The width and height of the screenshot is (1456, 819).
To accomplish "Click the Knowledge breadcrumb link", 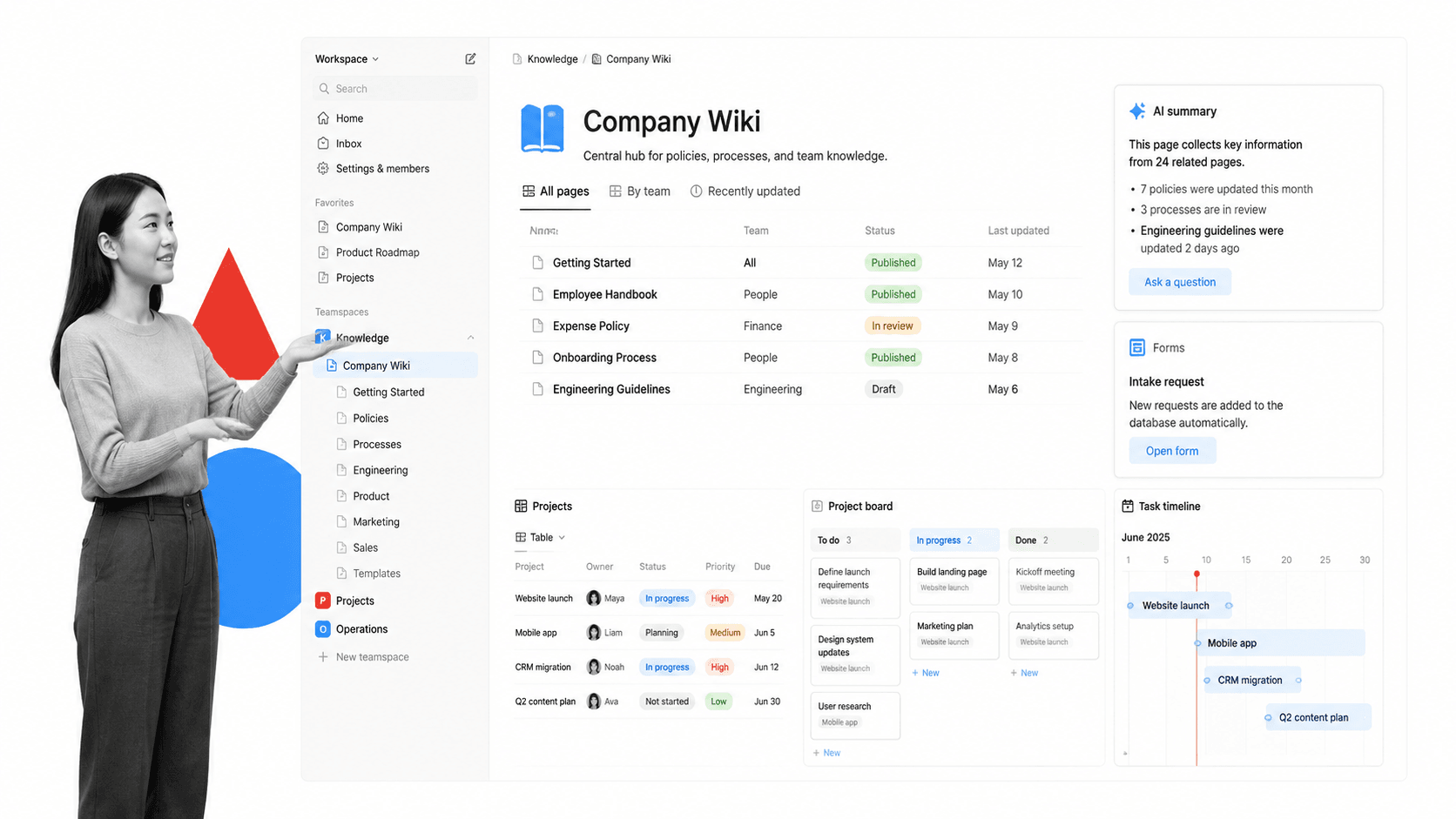I will [x=552, y=59].
